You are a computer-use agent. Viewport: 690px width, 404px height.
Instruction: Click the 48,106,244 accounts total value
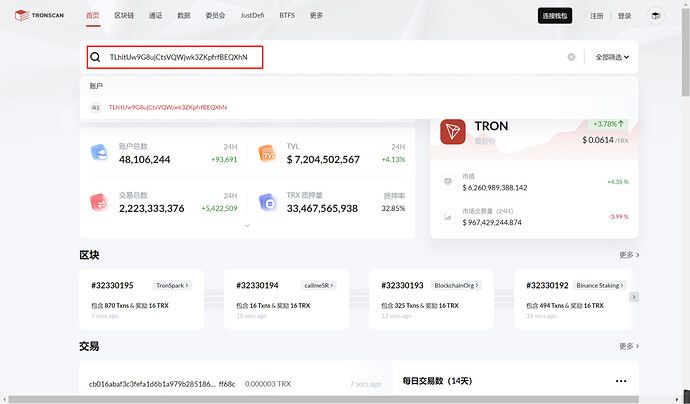pos(144,159)
